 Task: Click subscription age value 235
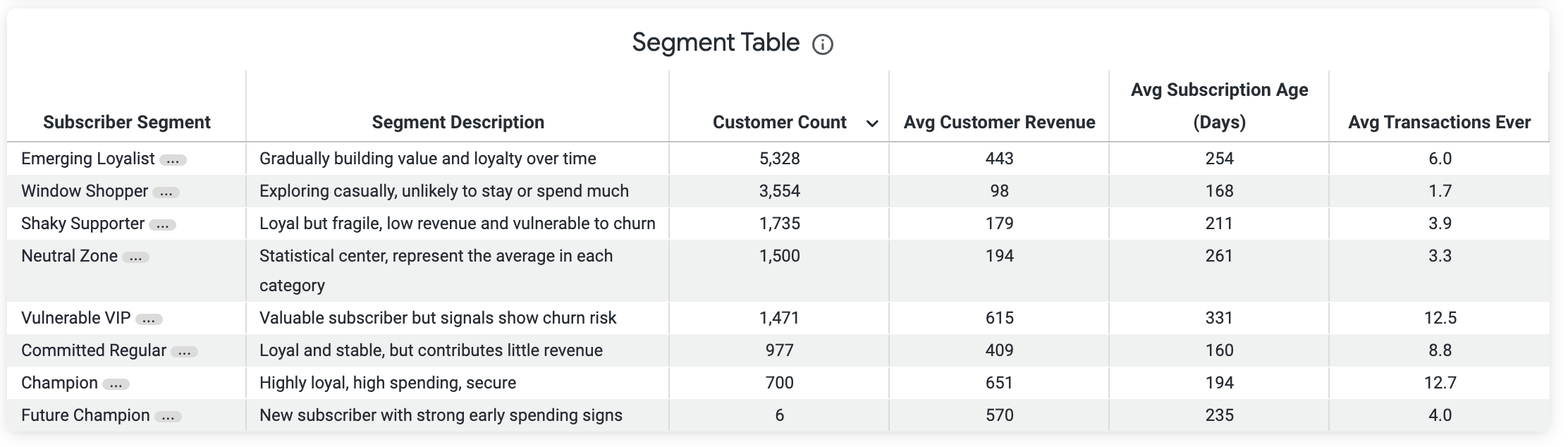point(1220,415)
